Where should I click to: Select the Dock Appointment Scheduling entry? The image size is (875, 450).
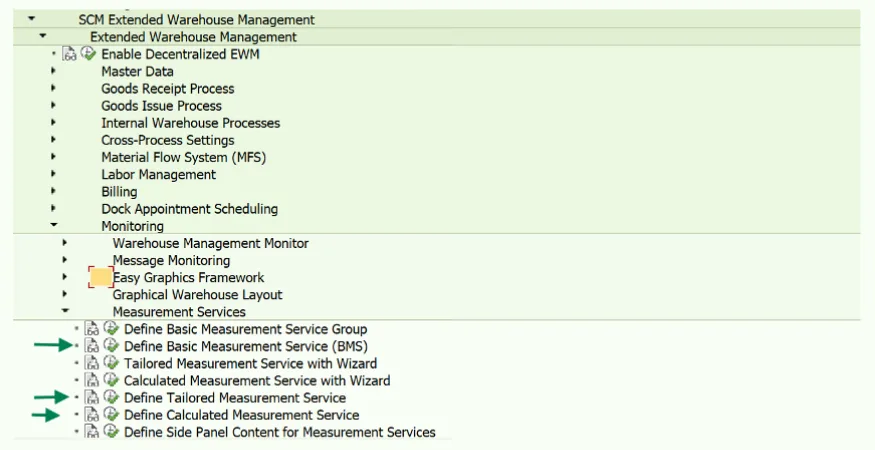190,209
